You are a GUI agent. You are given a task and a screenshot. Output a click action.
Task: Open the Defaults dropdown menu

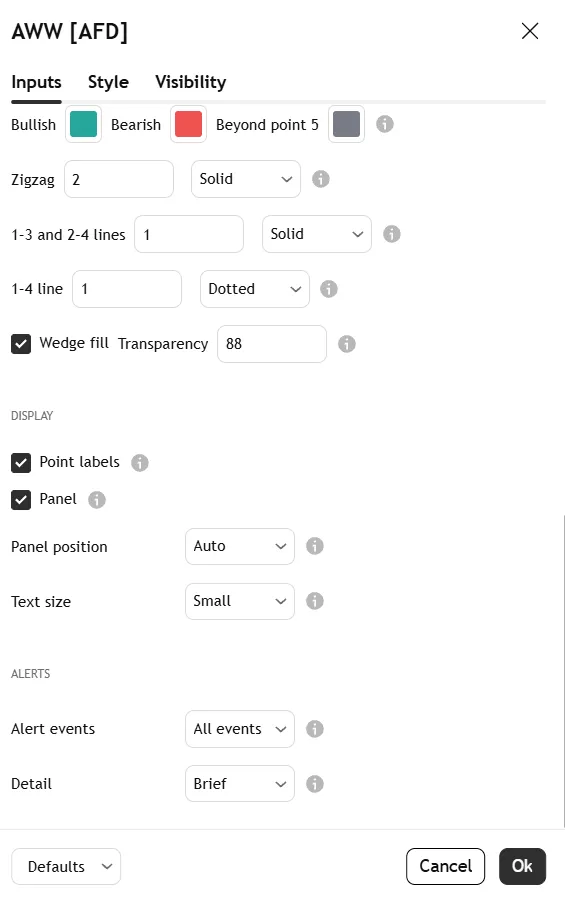pos(66,867)
